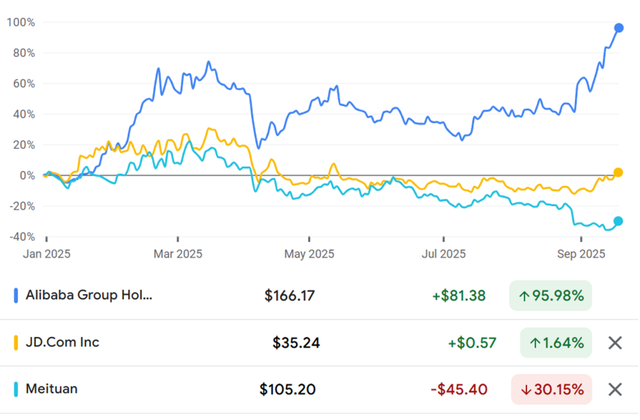Click the Jul 2025 axis label
The image size is (640, 420).
[441, 254]
